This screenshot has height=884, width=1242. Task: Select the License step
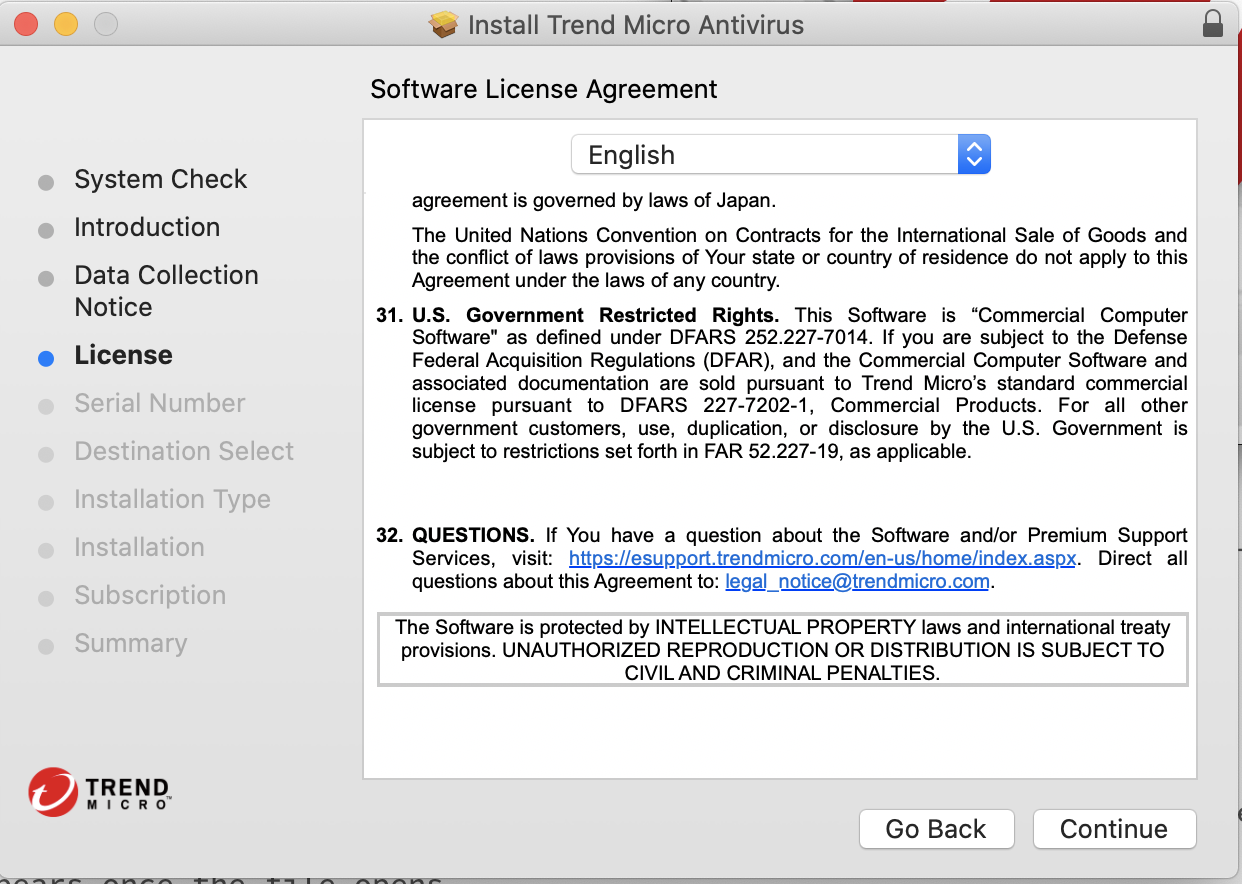(123, 355)
